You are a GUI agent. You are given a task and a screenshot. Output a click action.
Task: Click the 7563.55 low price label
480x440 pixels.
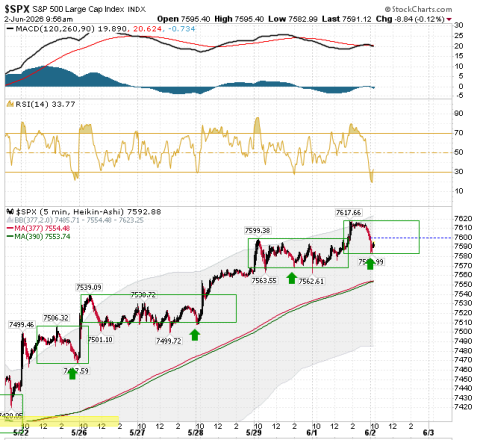(264, 280)
